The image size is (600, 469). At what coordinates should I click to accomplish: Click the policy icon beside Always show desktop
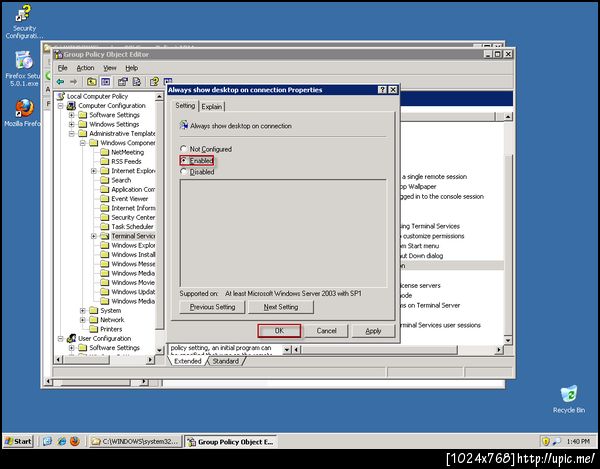184,125
